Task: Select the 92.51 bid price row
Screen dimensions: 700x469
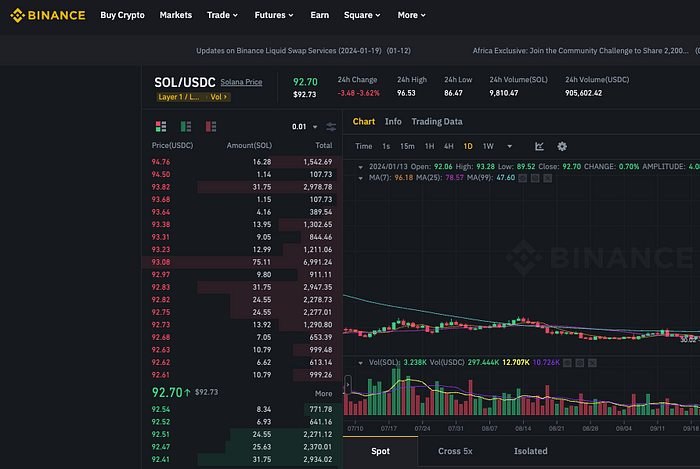Action: [242, 434]
